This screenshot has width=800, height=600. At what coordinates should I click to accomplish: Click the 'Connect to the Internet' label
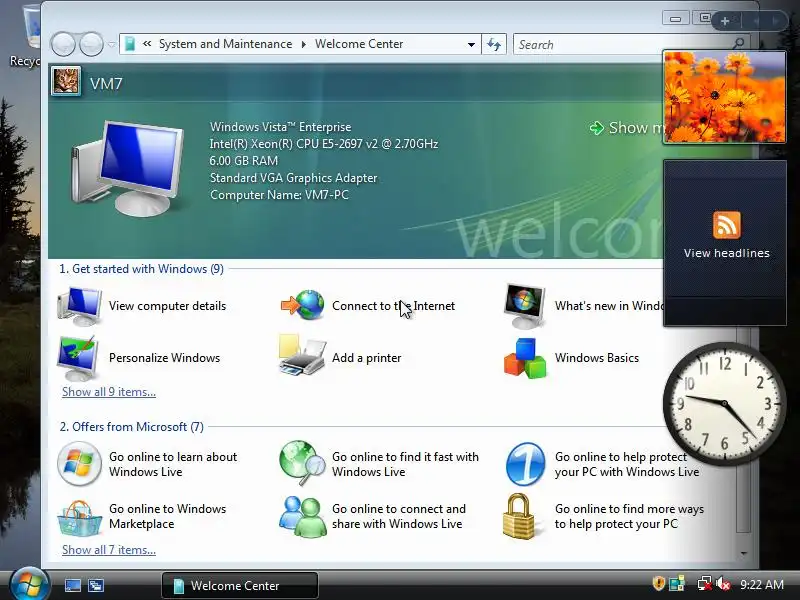pos(393,306)
